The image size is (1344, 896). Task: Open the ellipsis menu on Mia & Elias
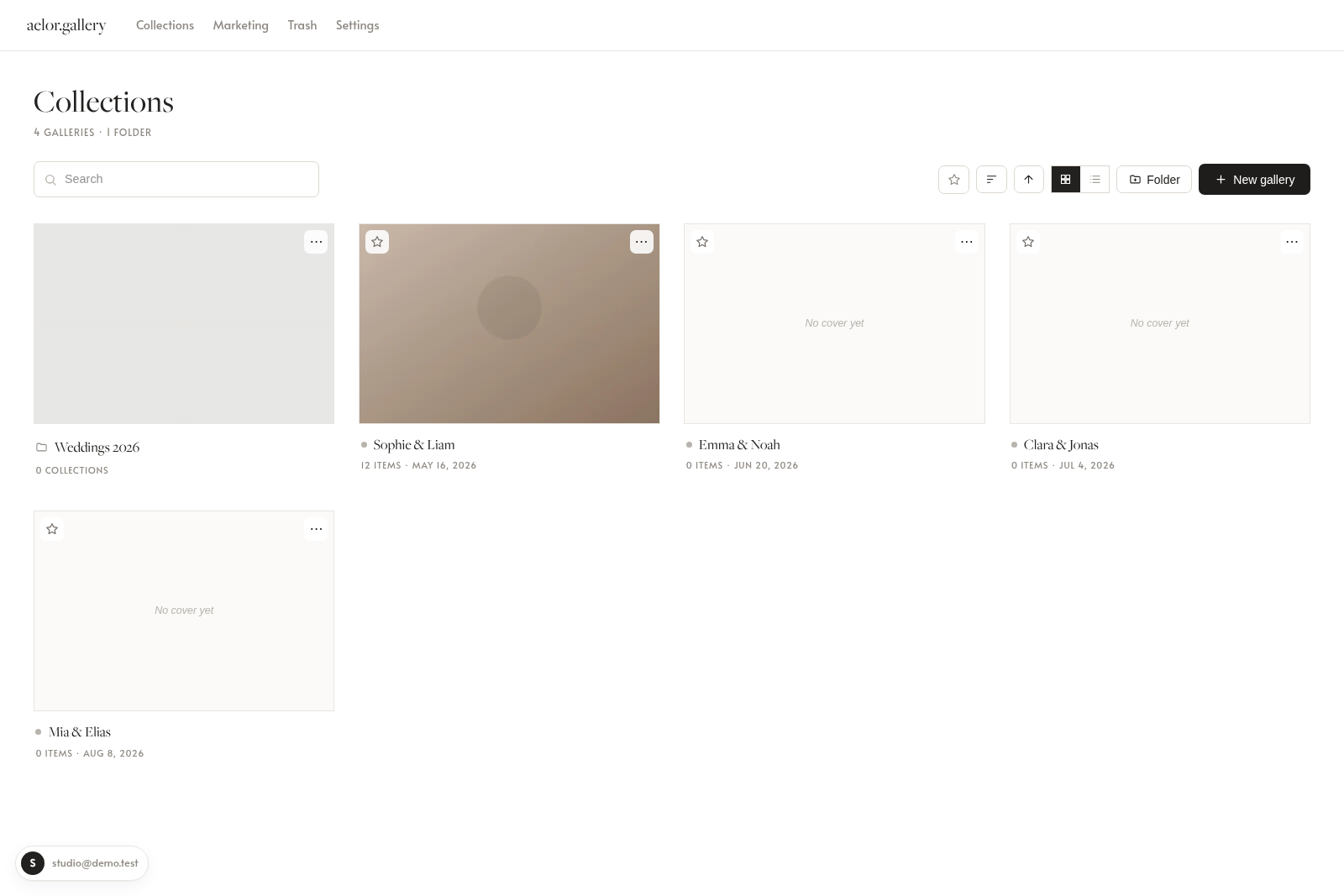(316, 529)
